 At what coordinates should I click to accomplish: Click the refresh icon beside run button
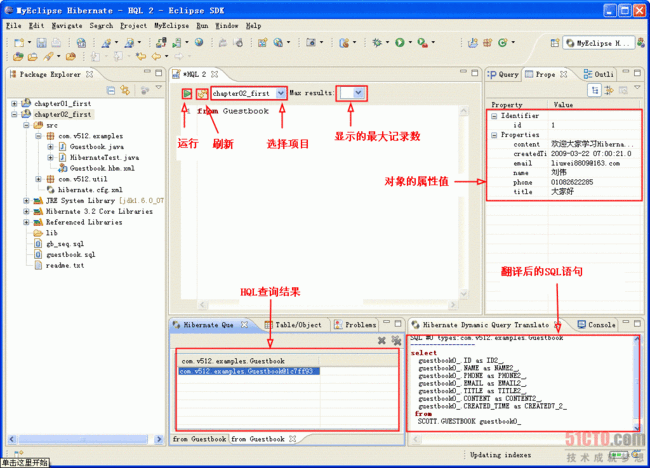(202, 94)
